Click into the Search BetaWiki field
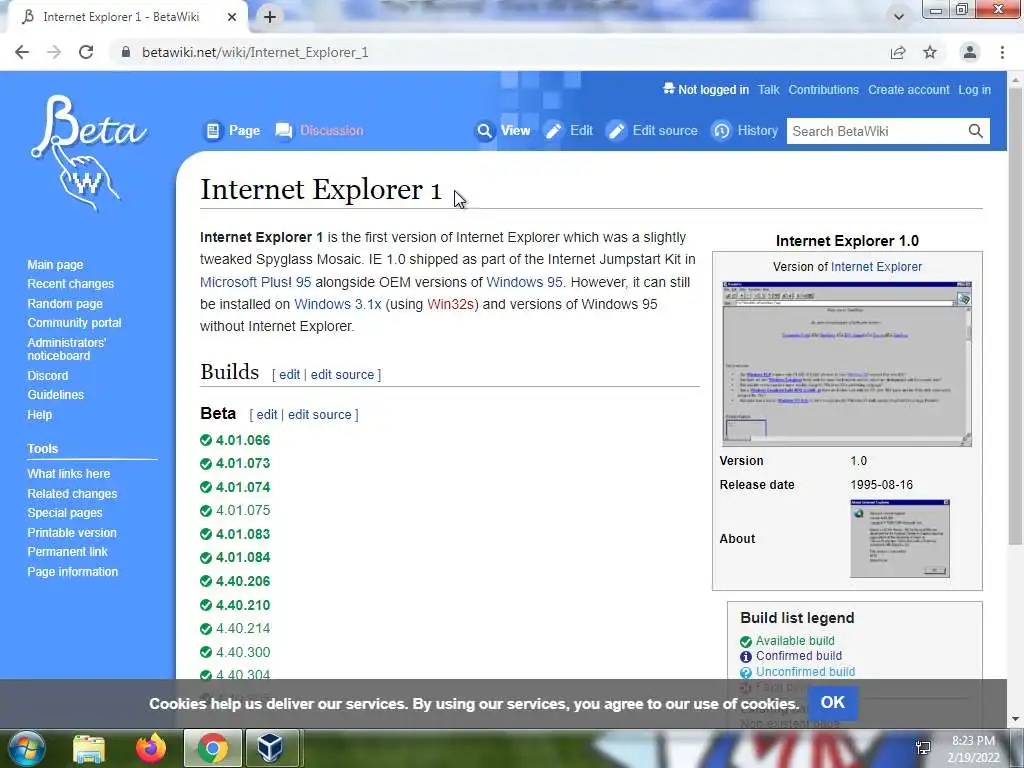Screen dimensions: 1024x768 pyautogui.click(x=875, y=131)
